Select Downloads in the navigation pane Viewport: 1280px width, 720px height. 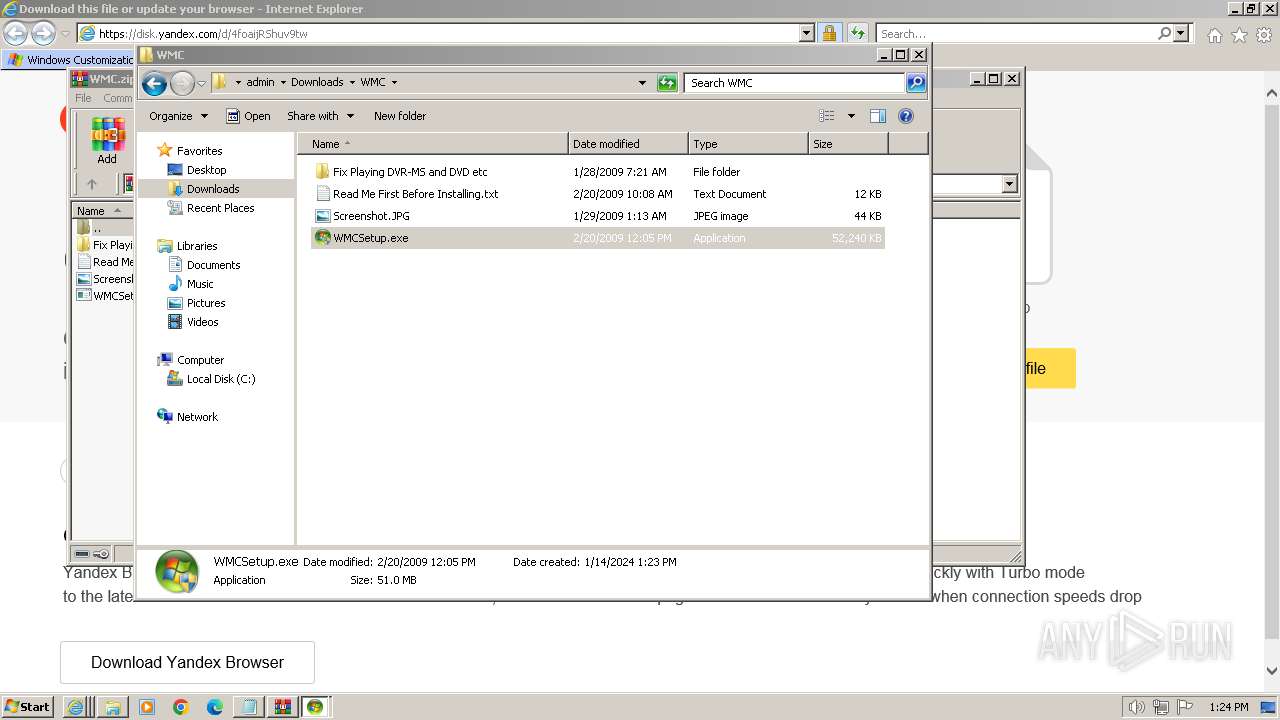(213, 189)
